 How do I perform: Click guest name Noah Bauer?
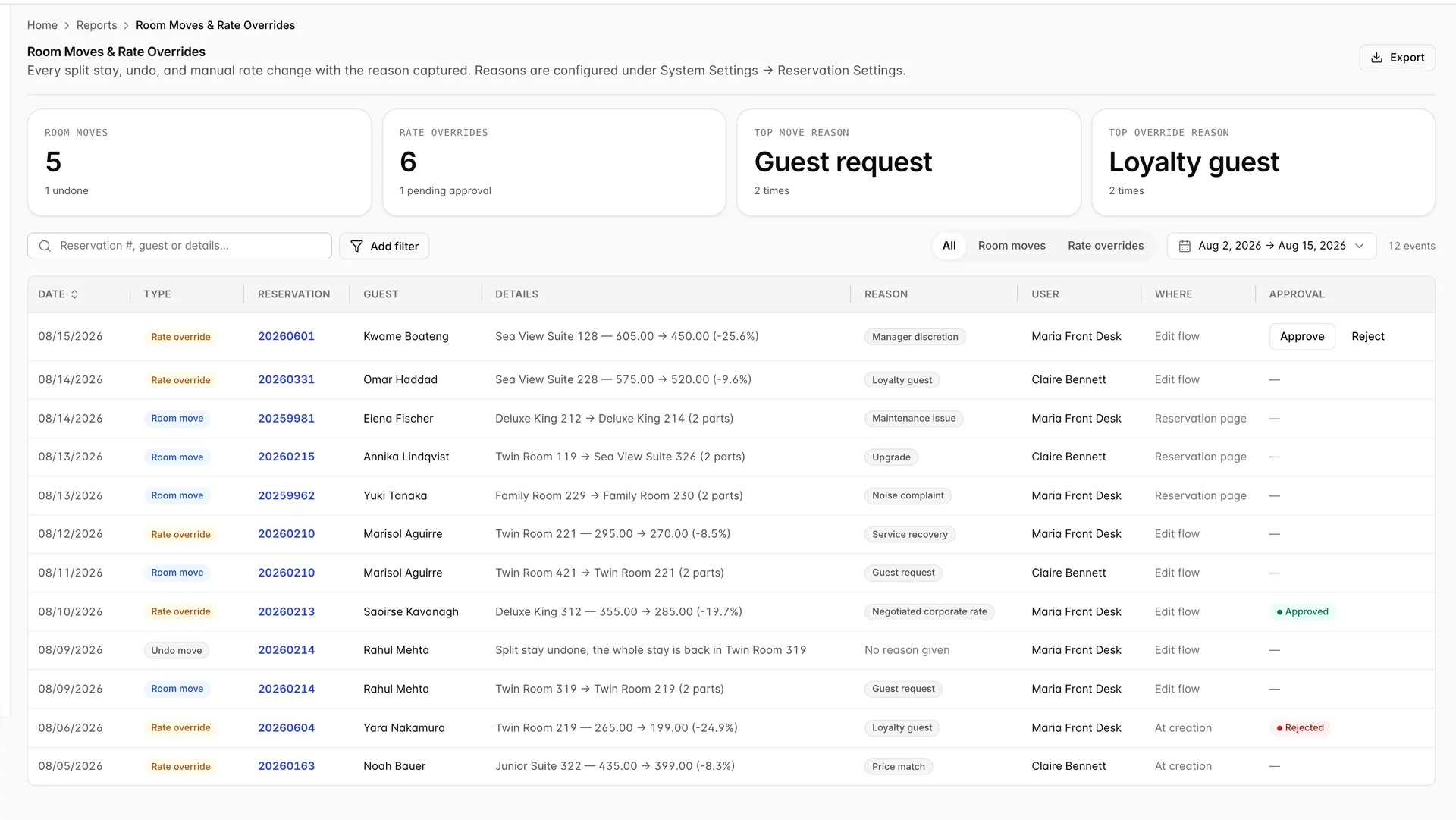pyautogui.click(x=394, y=766)
